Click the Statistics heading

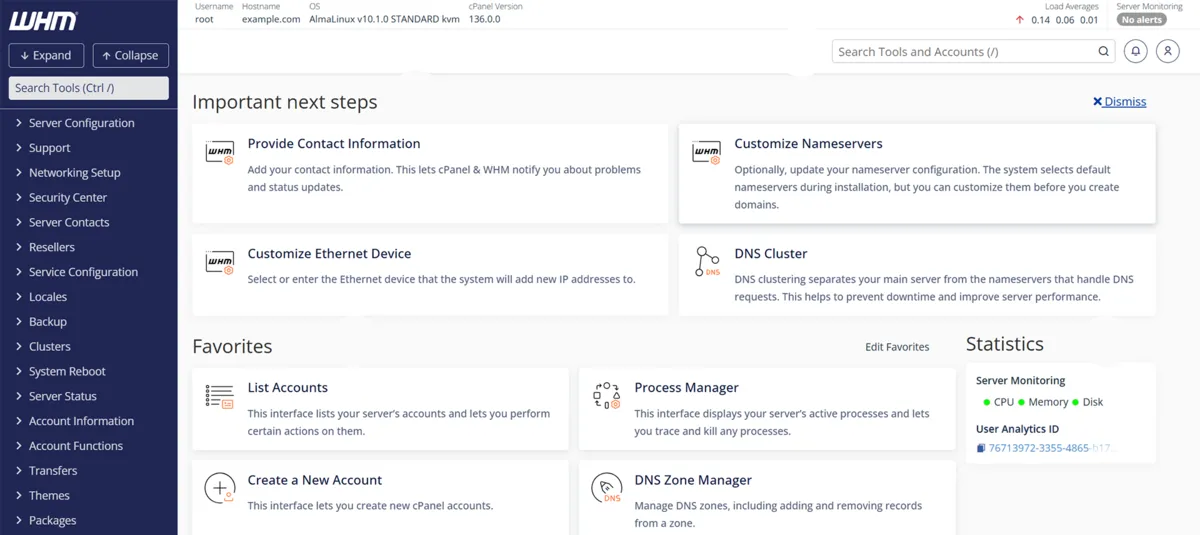point(1004,344)
